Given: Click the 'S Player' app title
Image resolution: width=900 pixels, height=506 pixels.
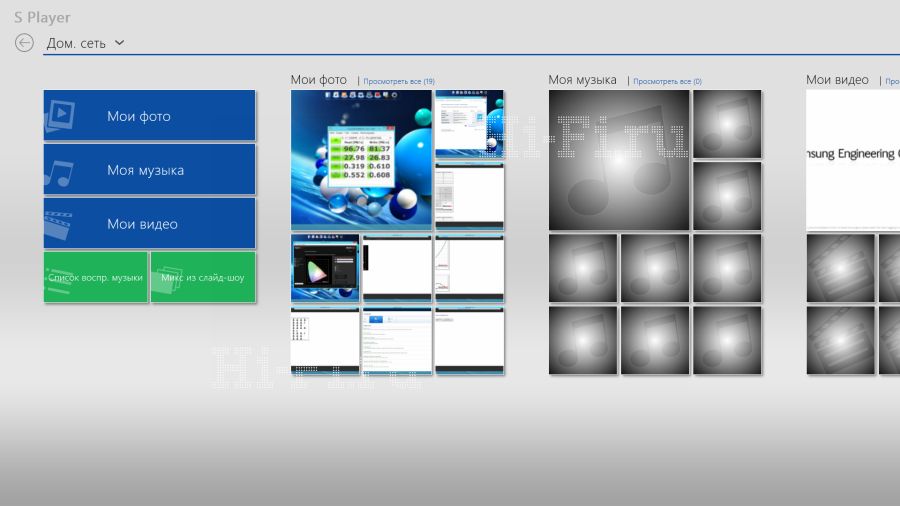Looking at the screenshot, I should coord(42,17).
